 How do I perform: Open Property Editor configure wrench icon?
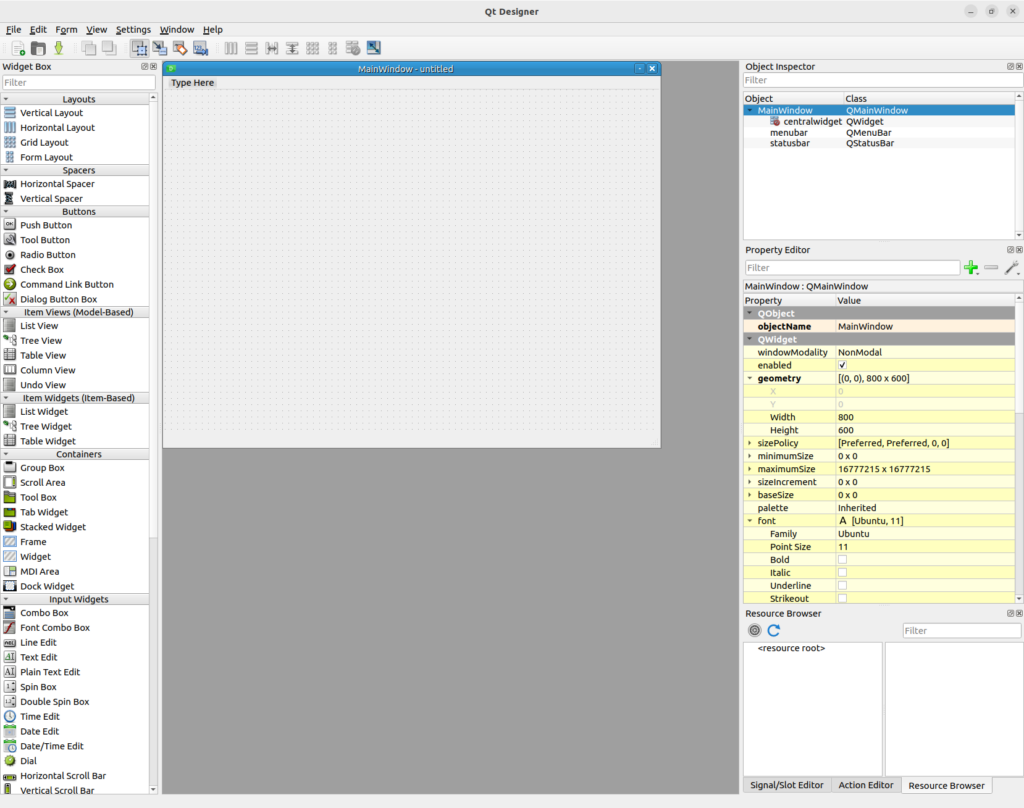pyautogui.click(x=1012, y=268)
